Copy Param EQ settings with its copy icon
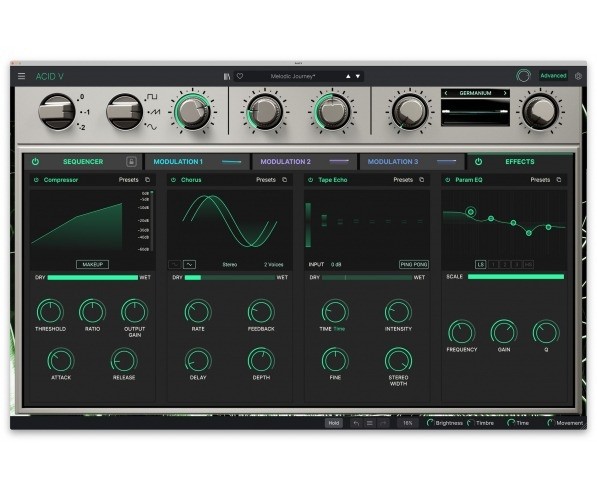This screenshot has height=497, width=597. (x=559, y=179)
